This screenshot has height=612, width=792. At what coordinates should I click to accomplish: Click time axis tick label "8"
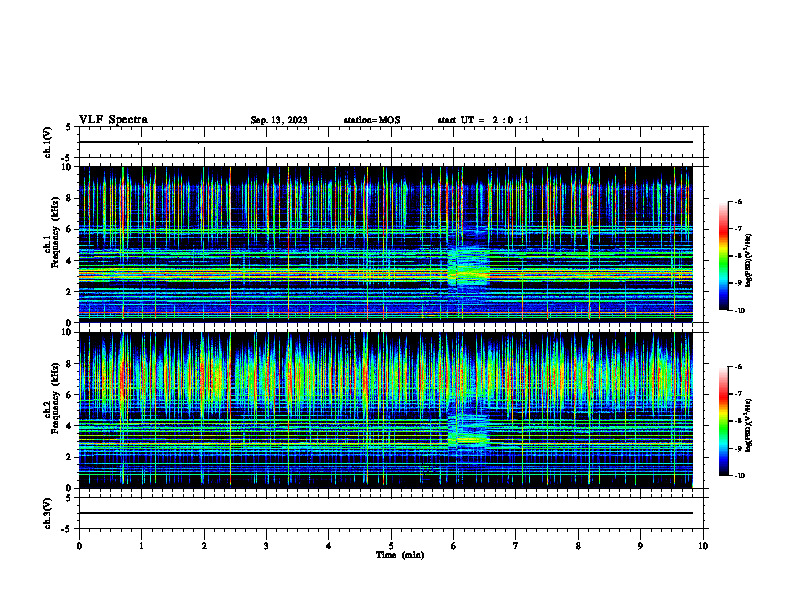(578, 546)
